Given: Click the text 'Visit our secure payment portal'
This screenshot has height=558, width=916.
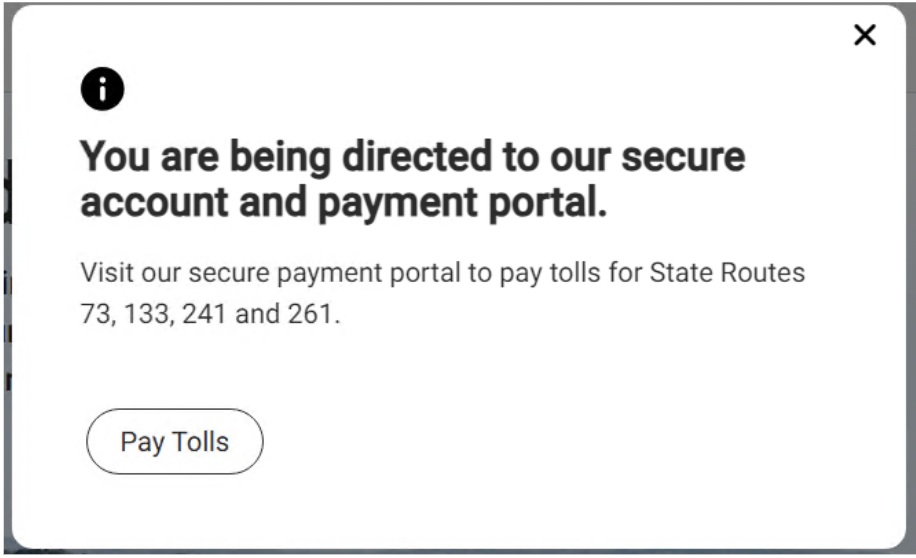Looking at the screenshot, I should pyautogui.click(x=272, y=272).
